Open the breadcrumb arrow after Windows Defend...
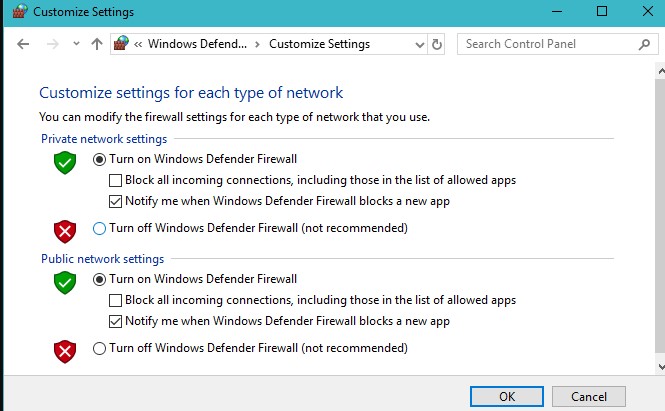 [x=257, y=44]
